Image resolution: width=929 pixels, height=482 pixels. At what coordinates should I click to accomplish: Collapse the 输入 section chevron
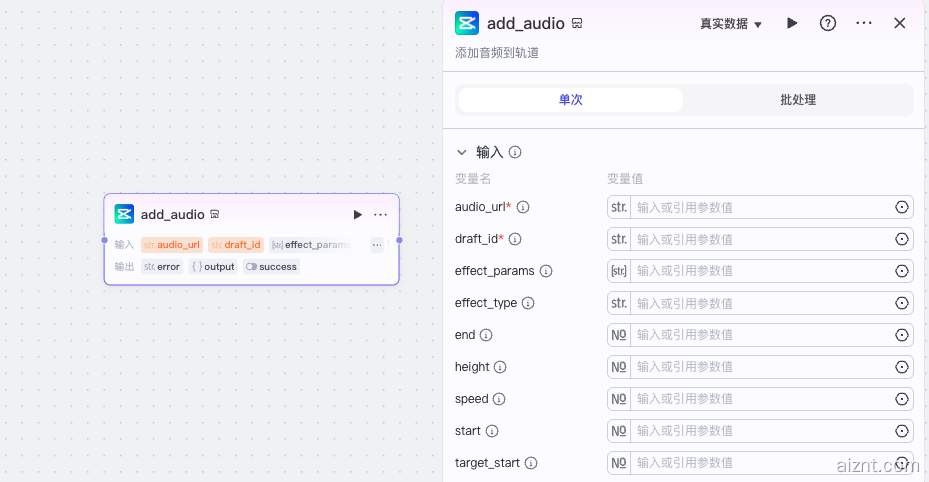(462, 152)
